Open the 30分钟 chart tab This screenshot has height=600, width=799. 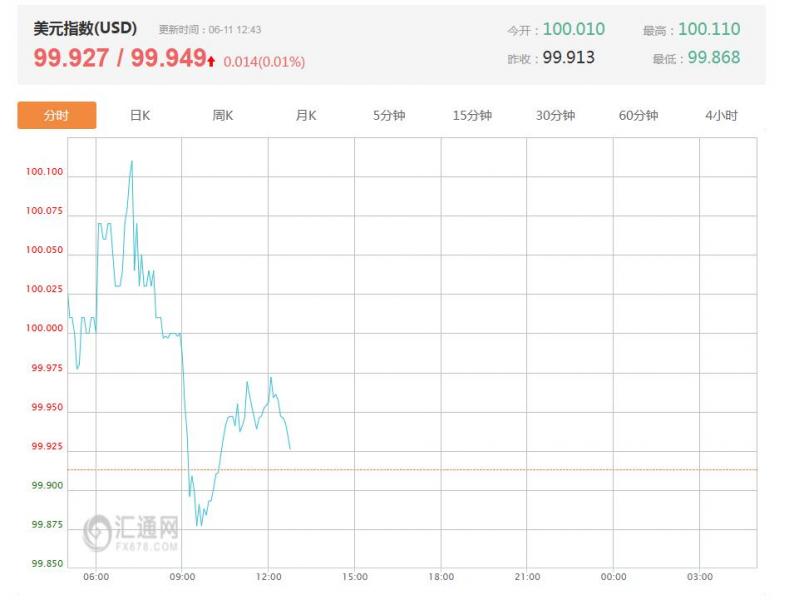pyautogui.click(x=555, y=116)
